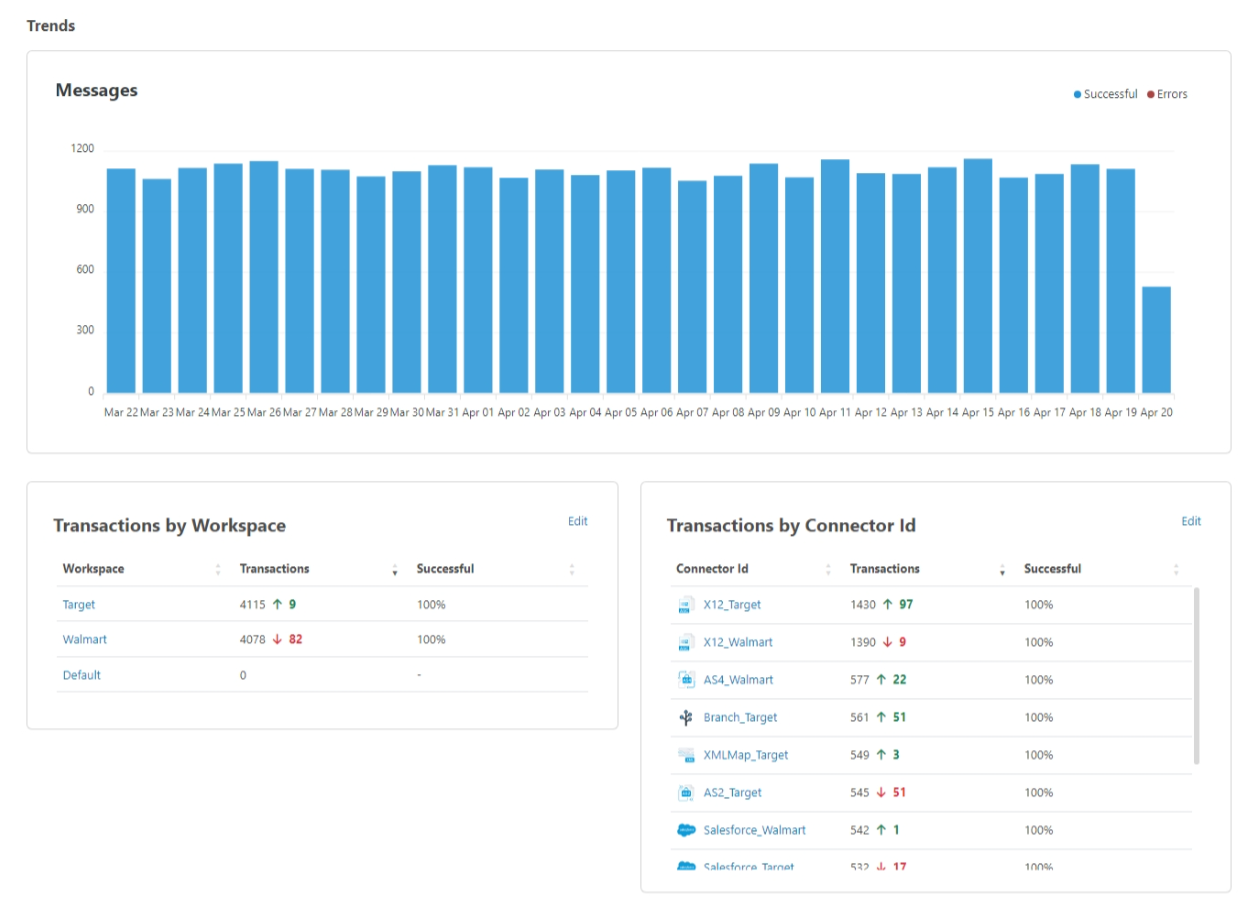Screen dimensions: 1255x909
Task: Toggle the Successful series in chart legend
Action: click(x=1105, y=94)
